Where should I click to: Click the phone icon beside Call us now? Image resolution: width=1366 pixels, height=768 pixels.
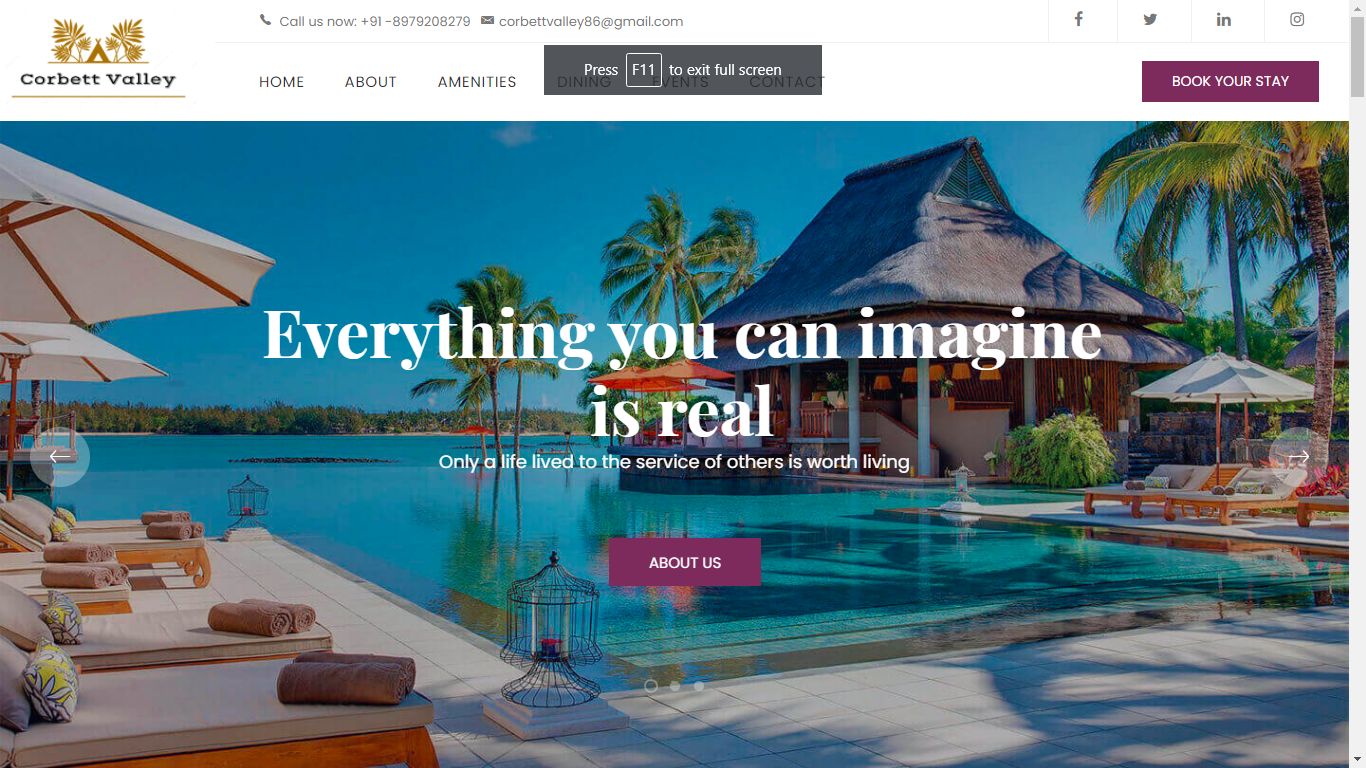tap(265, 20)
